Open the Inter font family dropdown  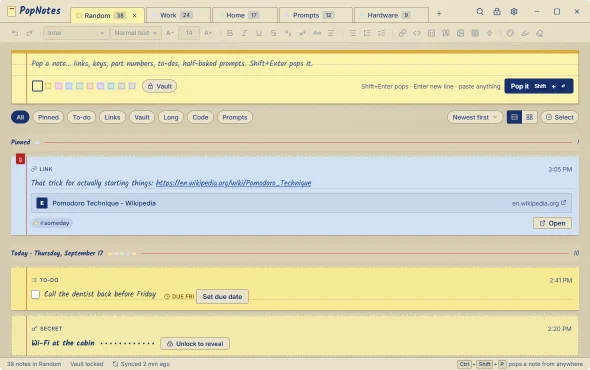coord(76,33)
